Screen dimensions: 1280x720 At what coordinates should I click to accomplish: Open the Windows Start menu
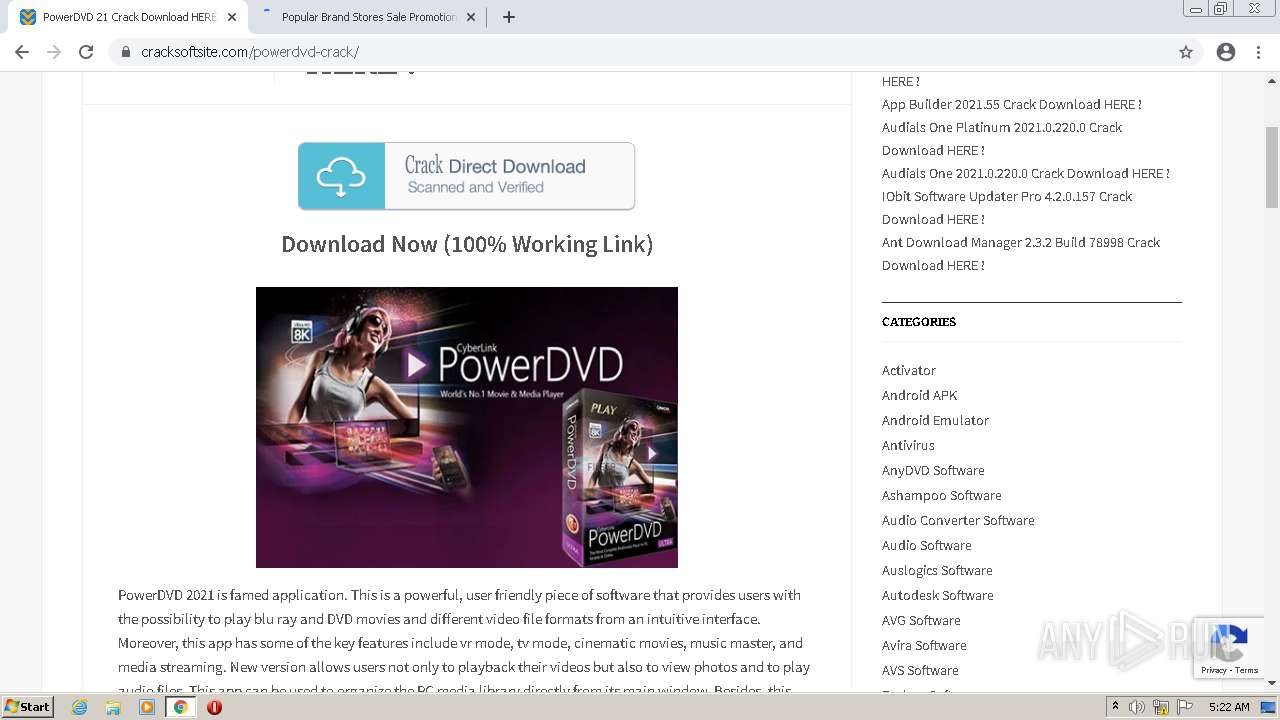[x=27, y=707]
